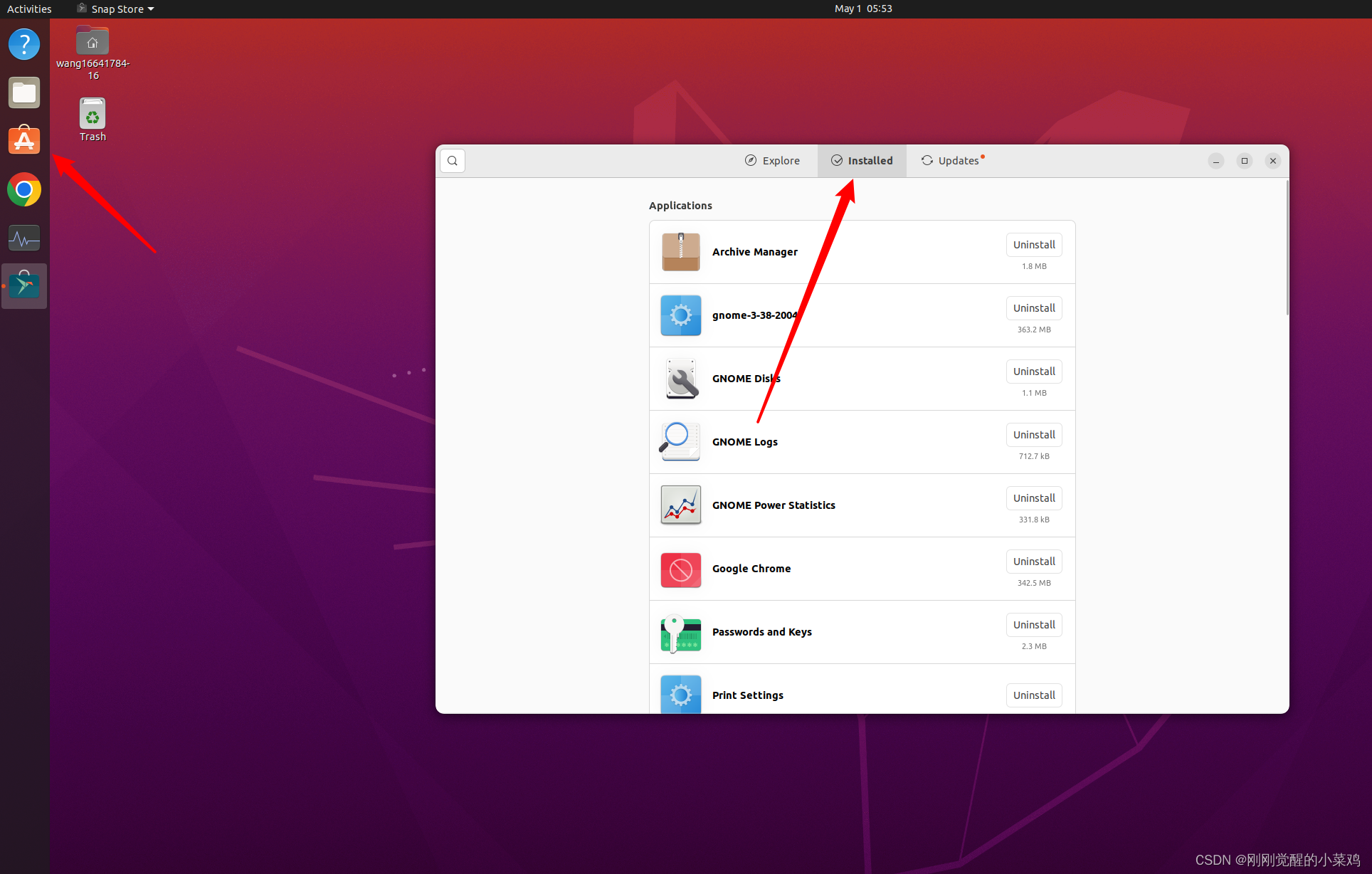Screen dimensions: 1372x874
Task: Click the Google Chrome entry's red icon
Action: point(680,569)
